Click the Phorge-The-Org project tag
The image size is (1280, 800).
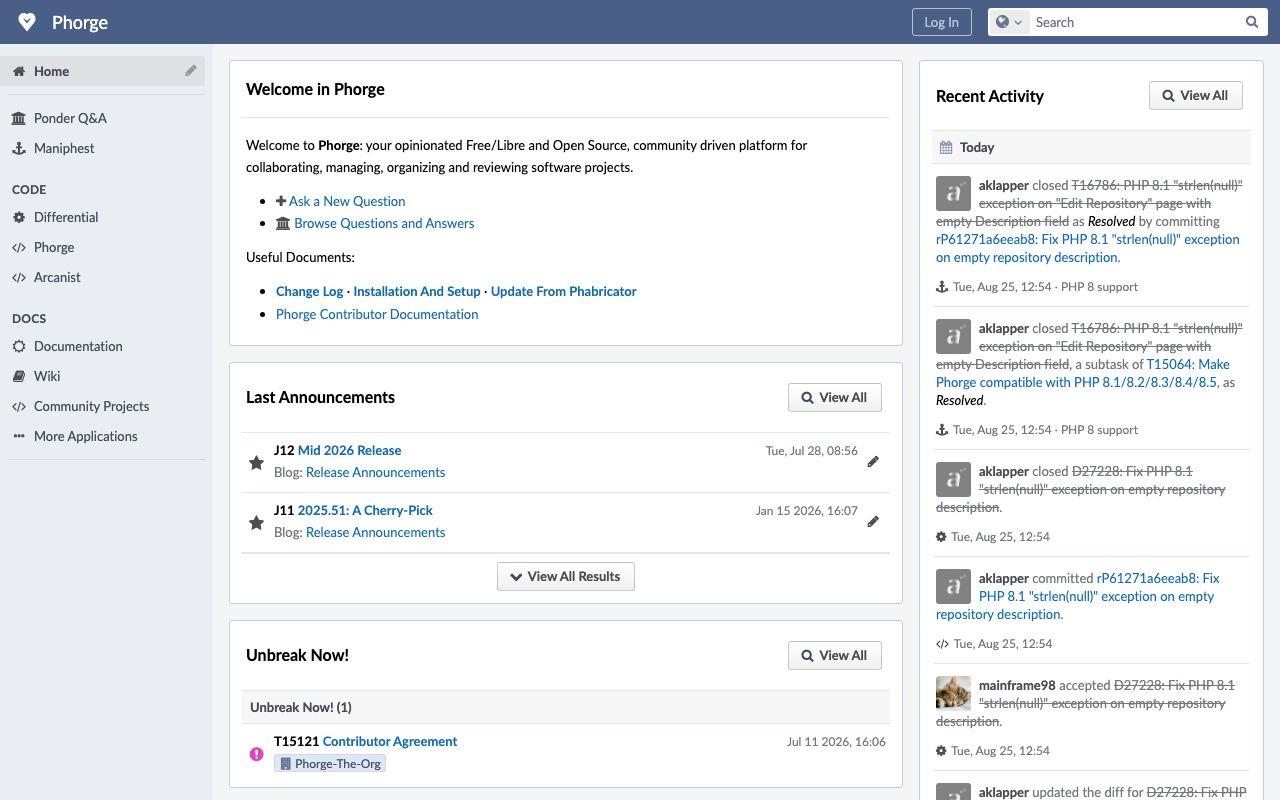coord(330,763)
